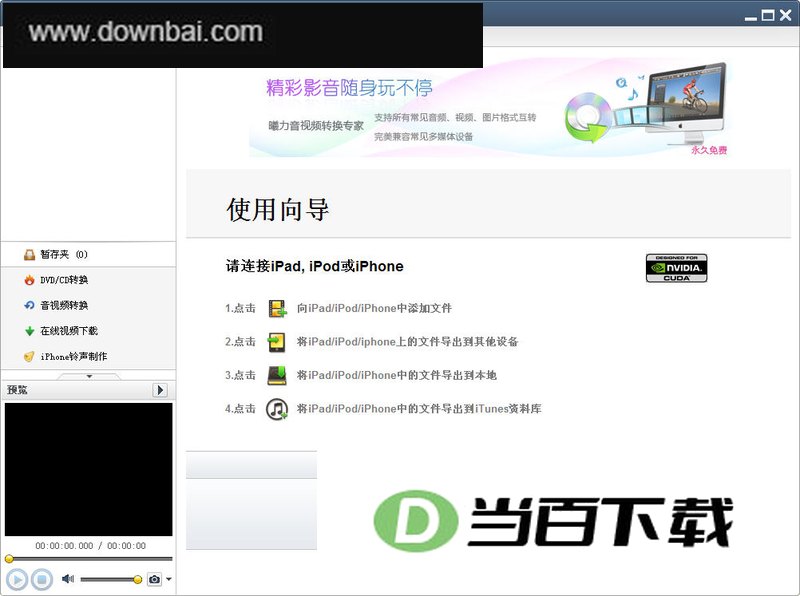Screen dimensions: 800x596
Task: Click the add files to device icon
Action: pos(277,308)
